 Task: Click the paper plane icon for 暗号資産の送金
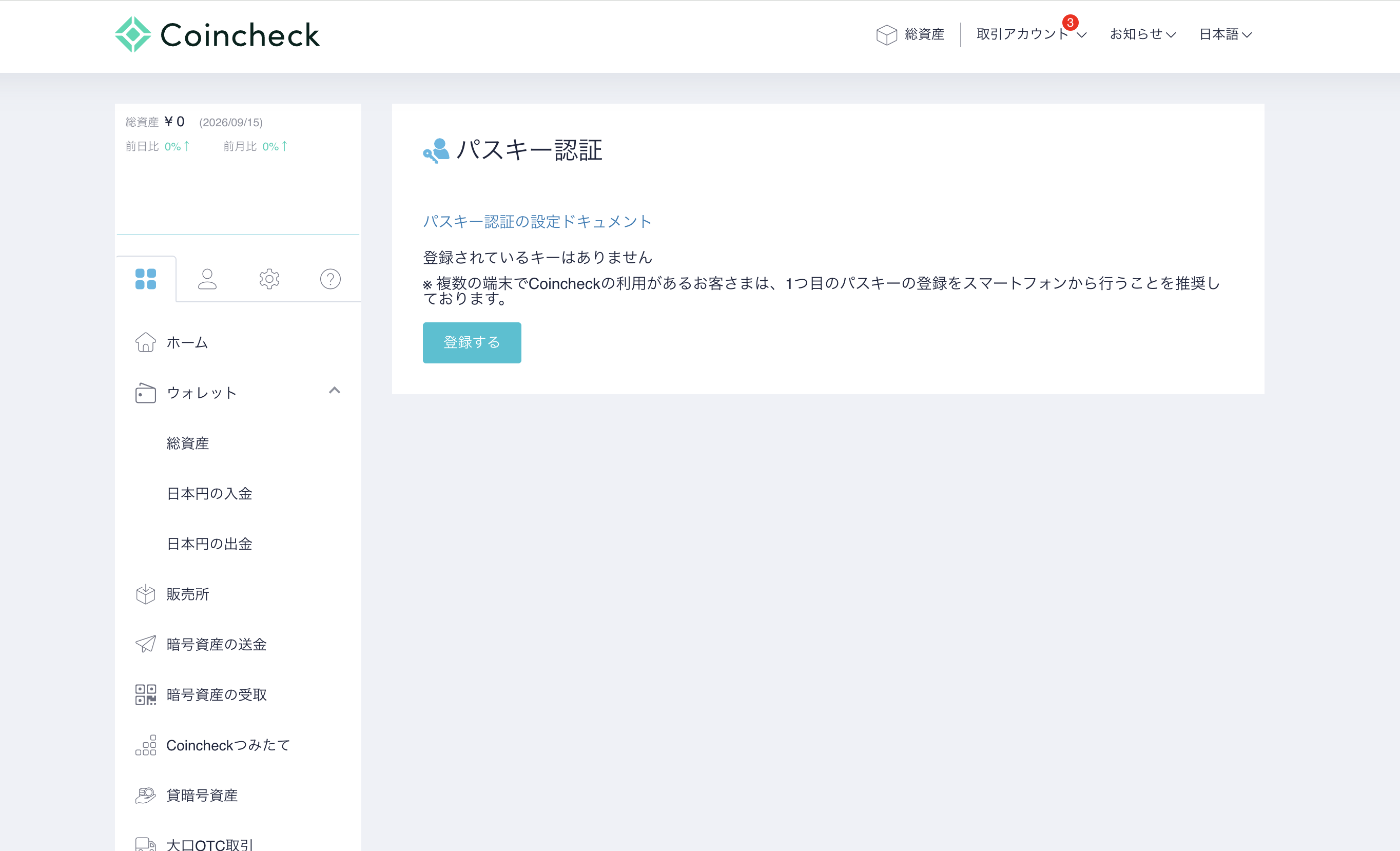tap(145, 644)
